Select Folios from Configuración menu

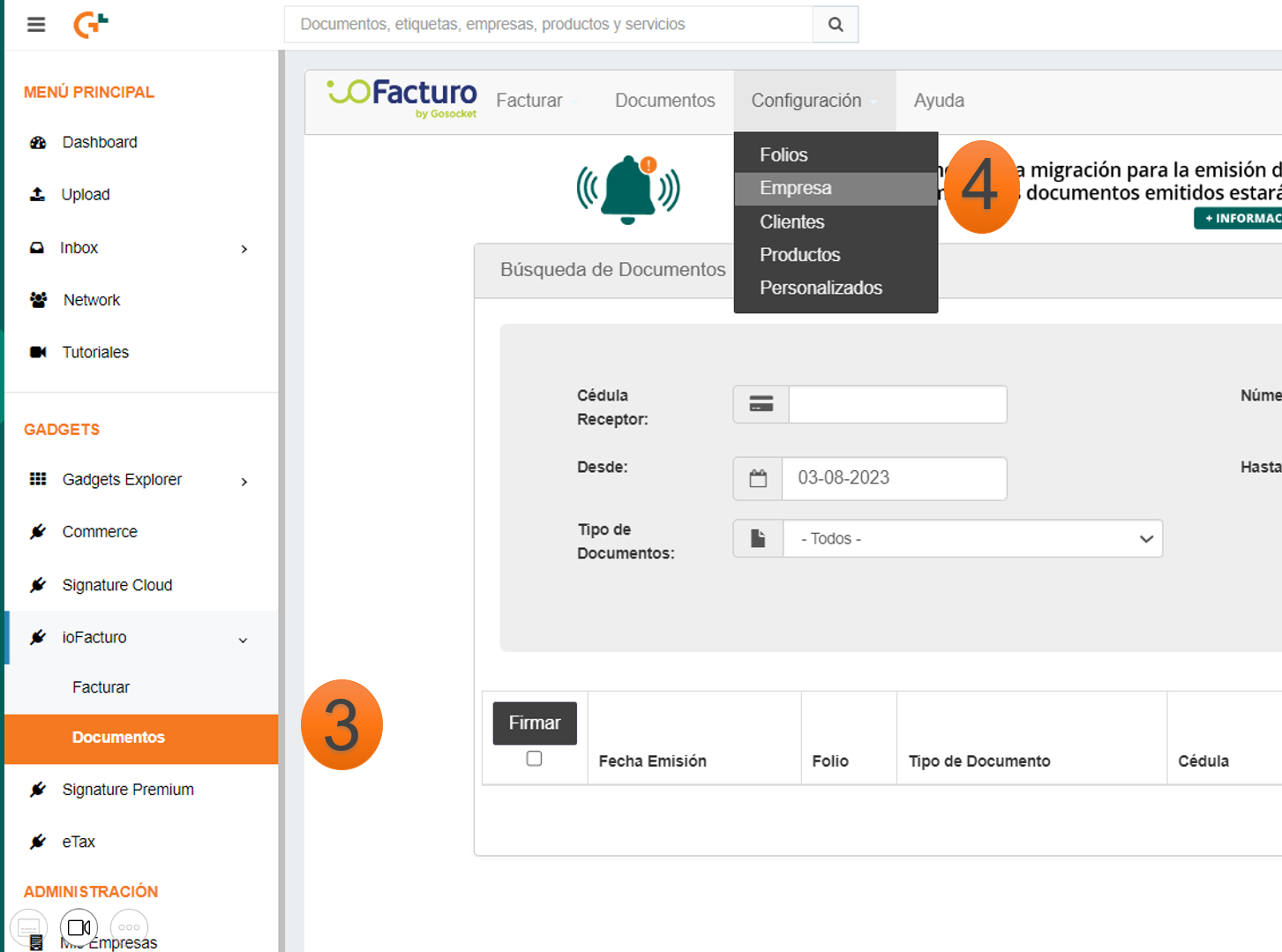836,154
